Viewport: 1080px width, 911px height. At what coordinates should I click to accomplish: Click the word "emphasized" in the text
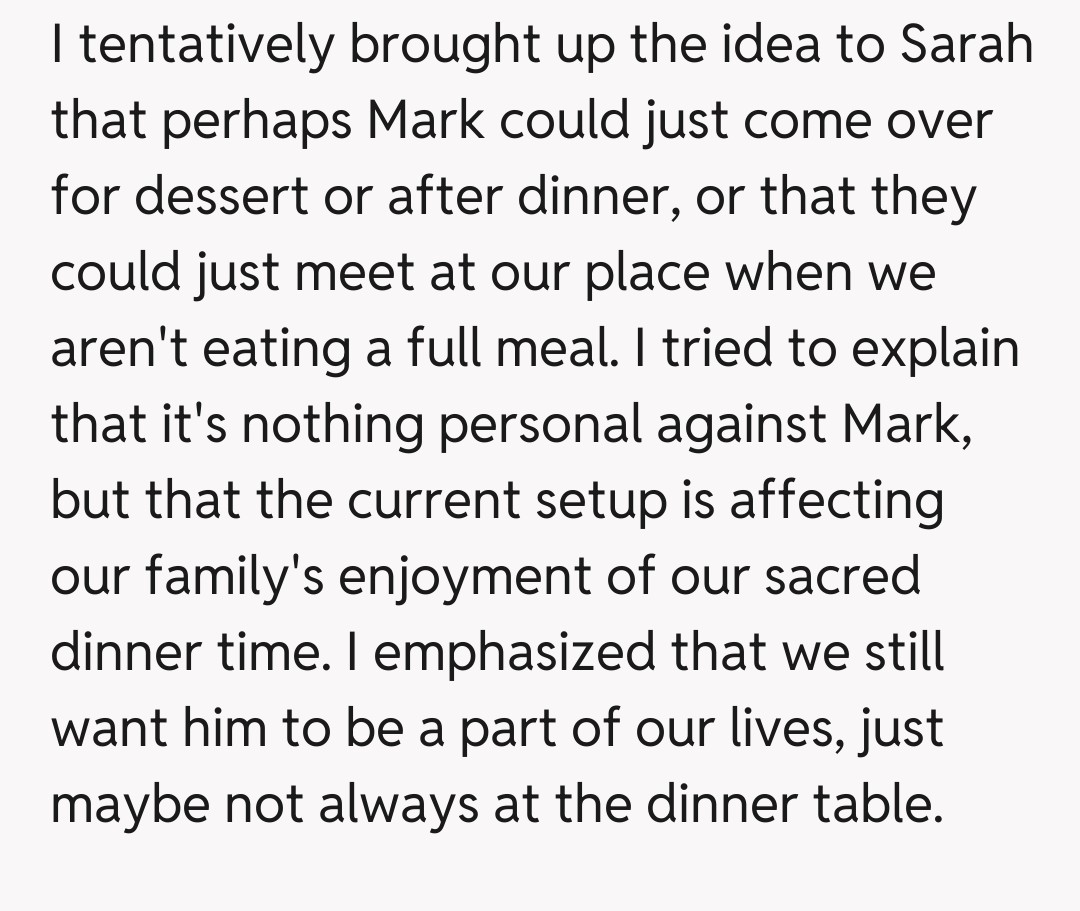coord(515,654)
